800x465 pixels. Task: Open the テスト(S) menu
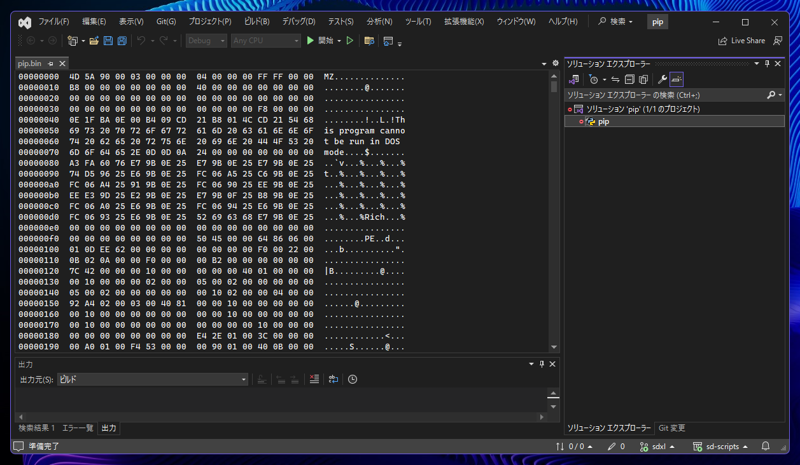tap(340, 21)
